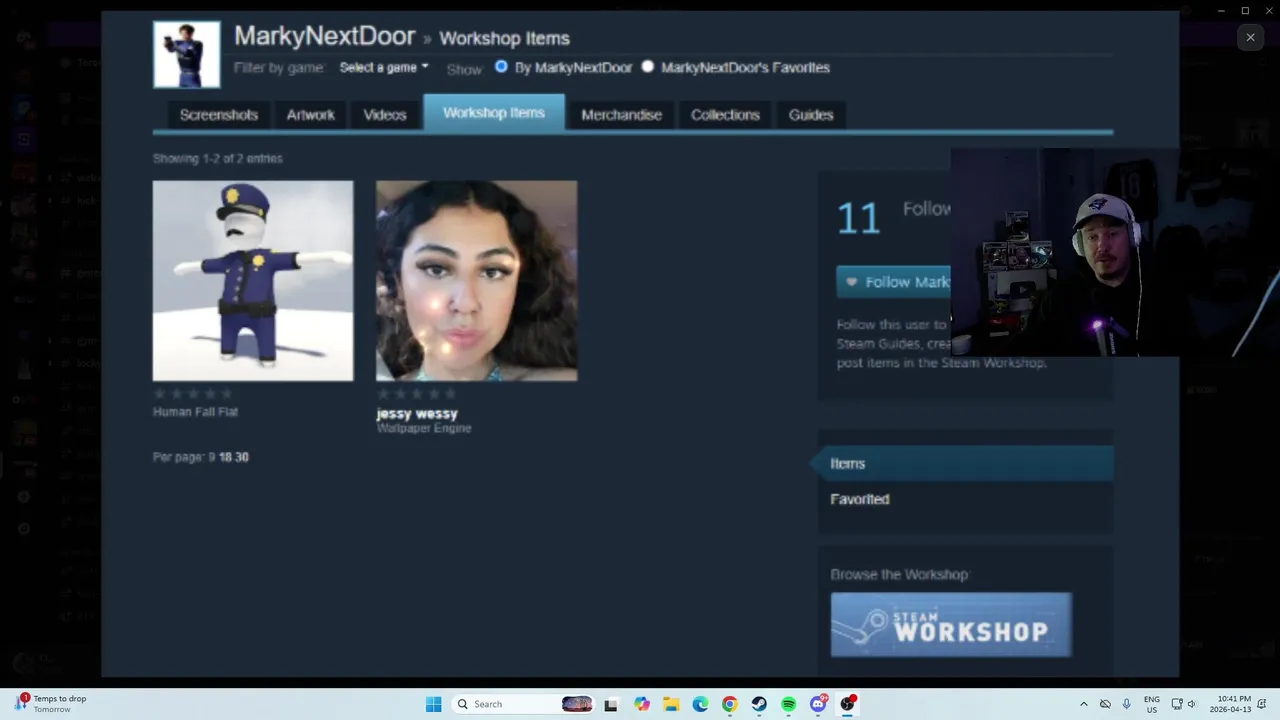Show hidden system tray icons

[x=1083, y=704]
